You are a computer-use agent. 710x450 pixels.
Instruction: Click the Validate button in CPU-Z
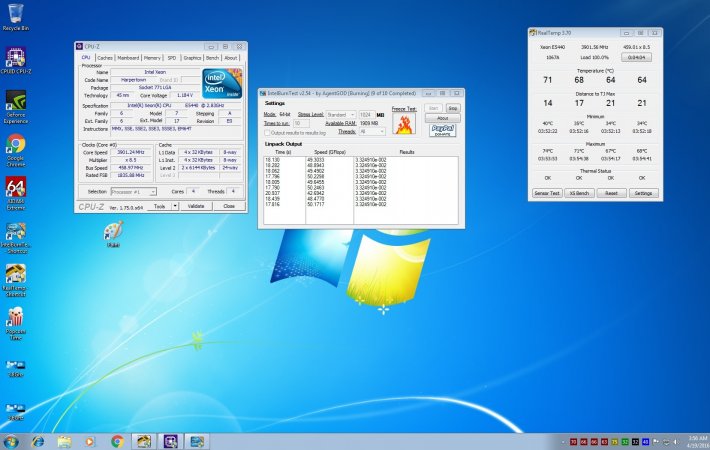pos(196,206)
